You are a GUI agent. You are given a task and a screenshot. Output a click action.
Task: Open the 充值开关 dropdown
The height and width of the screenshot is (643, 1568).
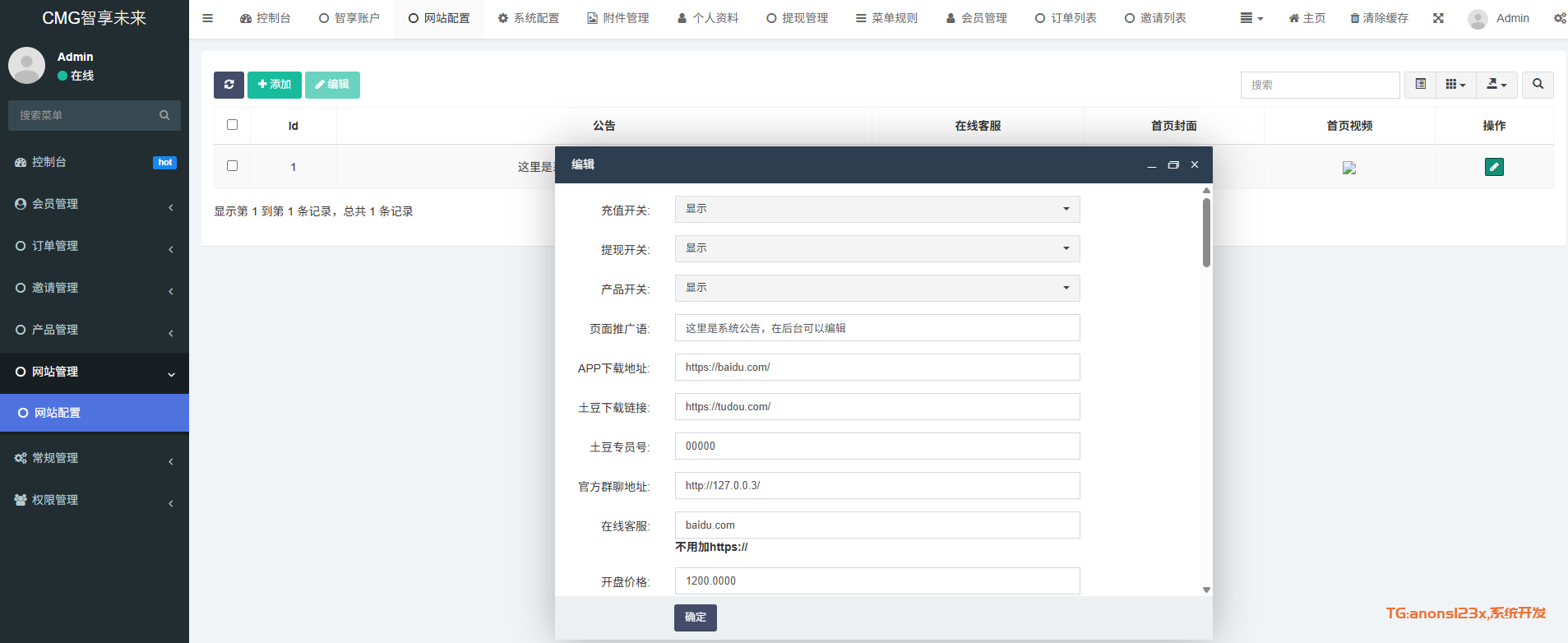[877, 210]
